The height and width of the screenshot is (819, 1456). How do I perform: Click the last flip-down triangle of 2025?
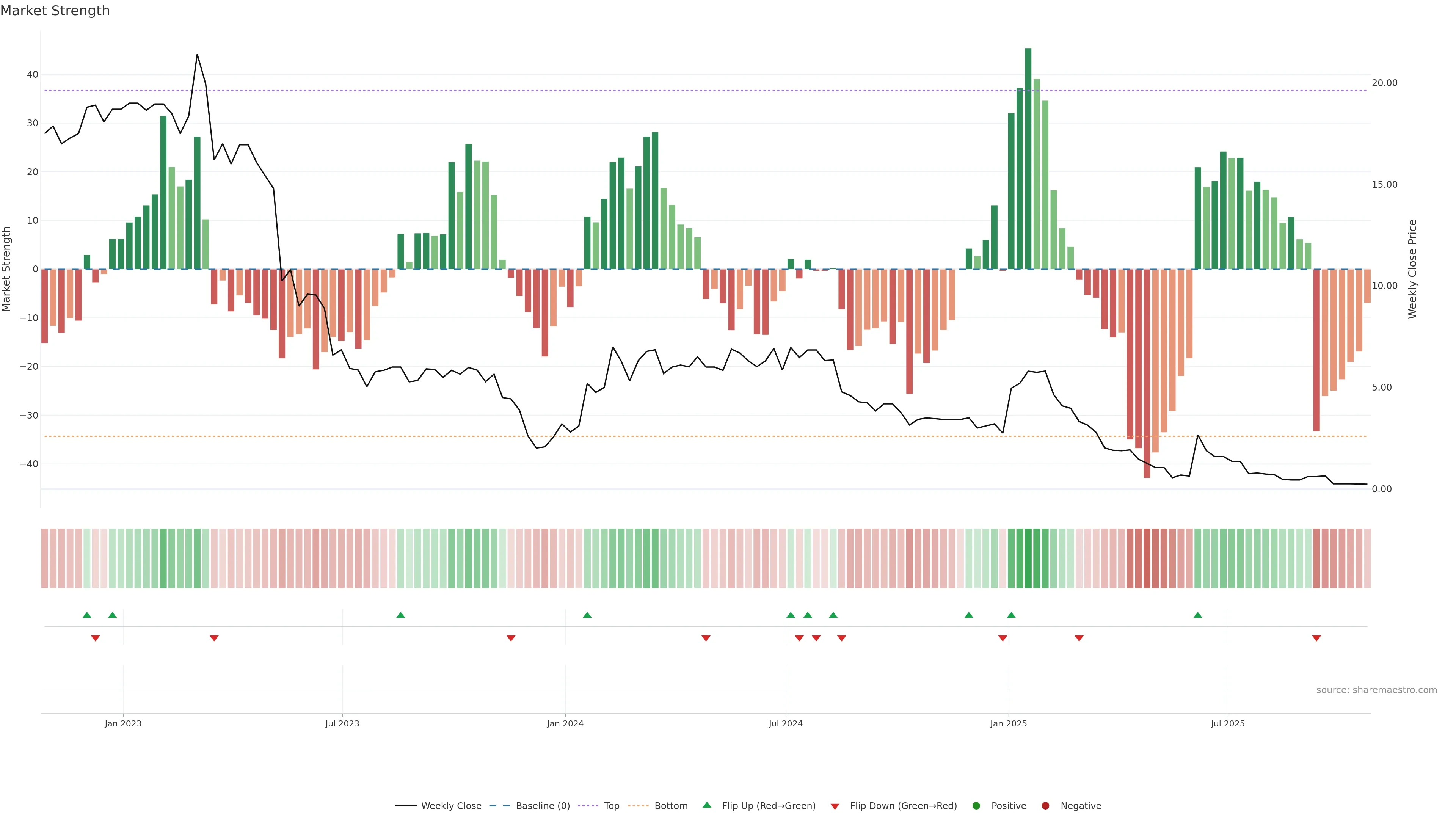tap(1316, 638)
